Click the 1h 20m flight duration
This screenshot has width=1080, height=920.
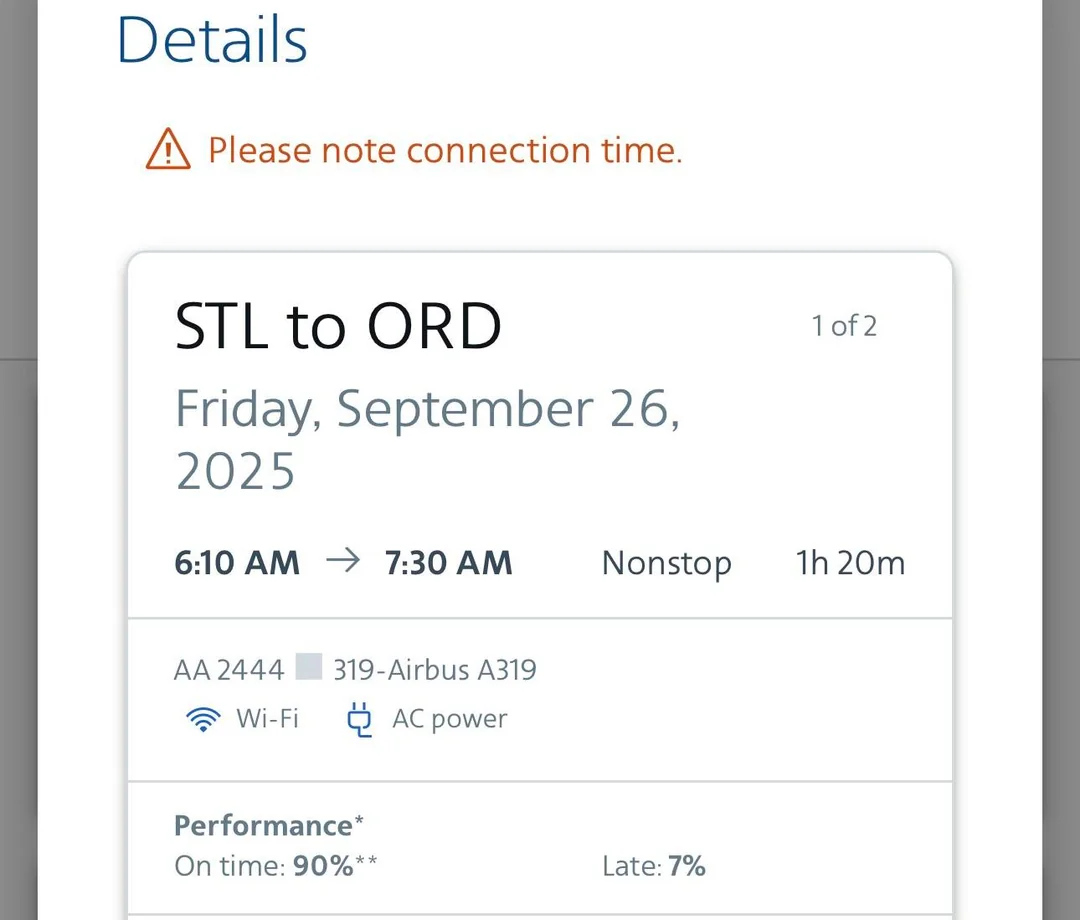850,563
